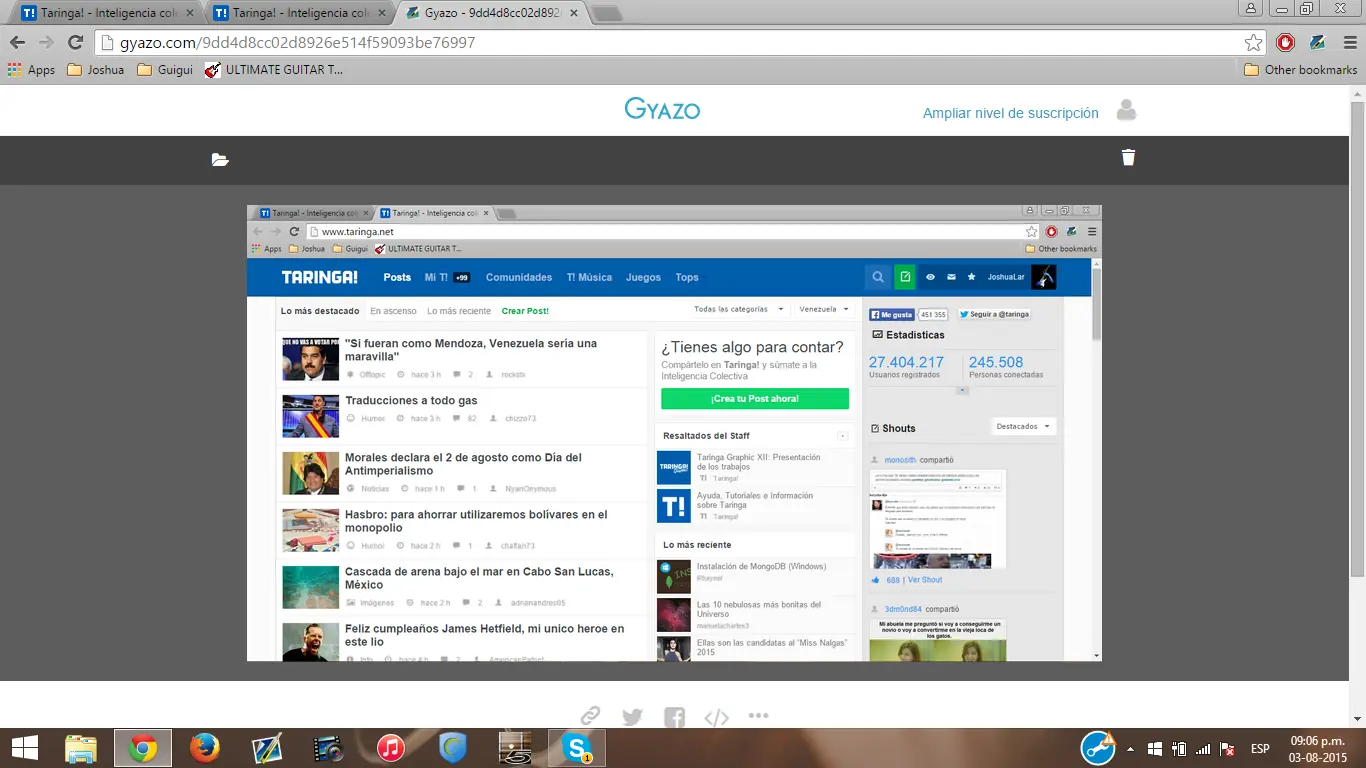
Task: Open the Windows Start button
Action: tap(25, 748)
